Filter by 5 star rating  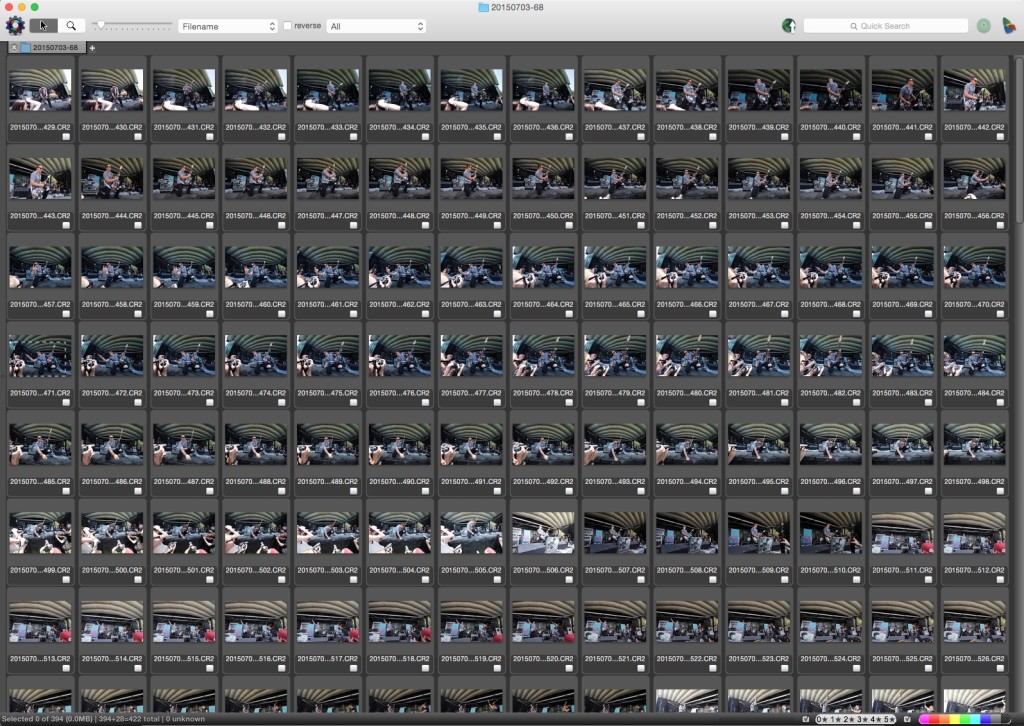(x=889, y=719)
